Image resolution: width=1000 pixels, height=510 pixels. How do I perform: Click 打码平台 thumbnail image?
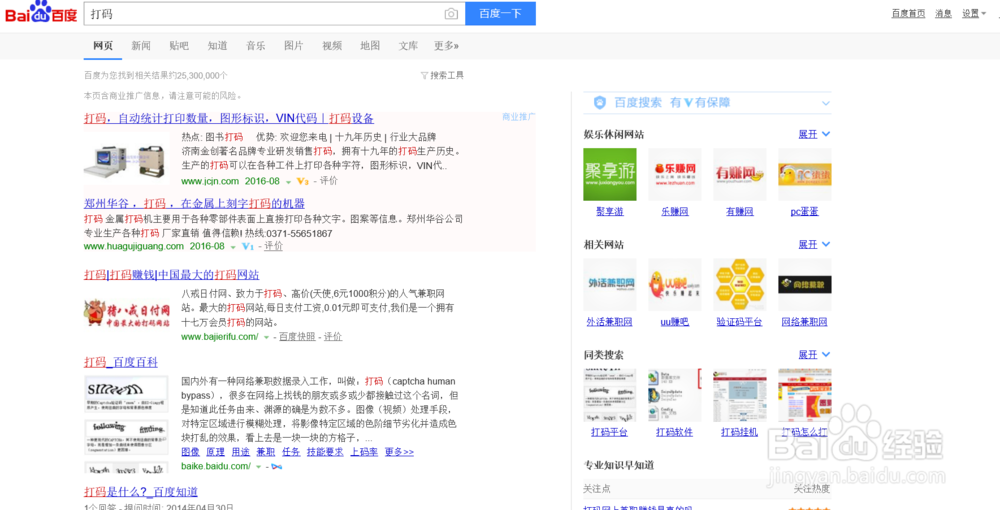coord(610,395)
